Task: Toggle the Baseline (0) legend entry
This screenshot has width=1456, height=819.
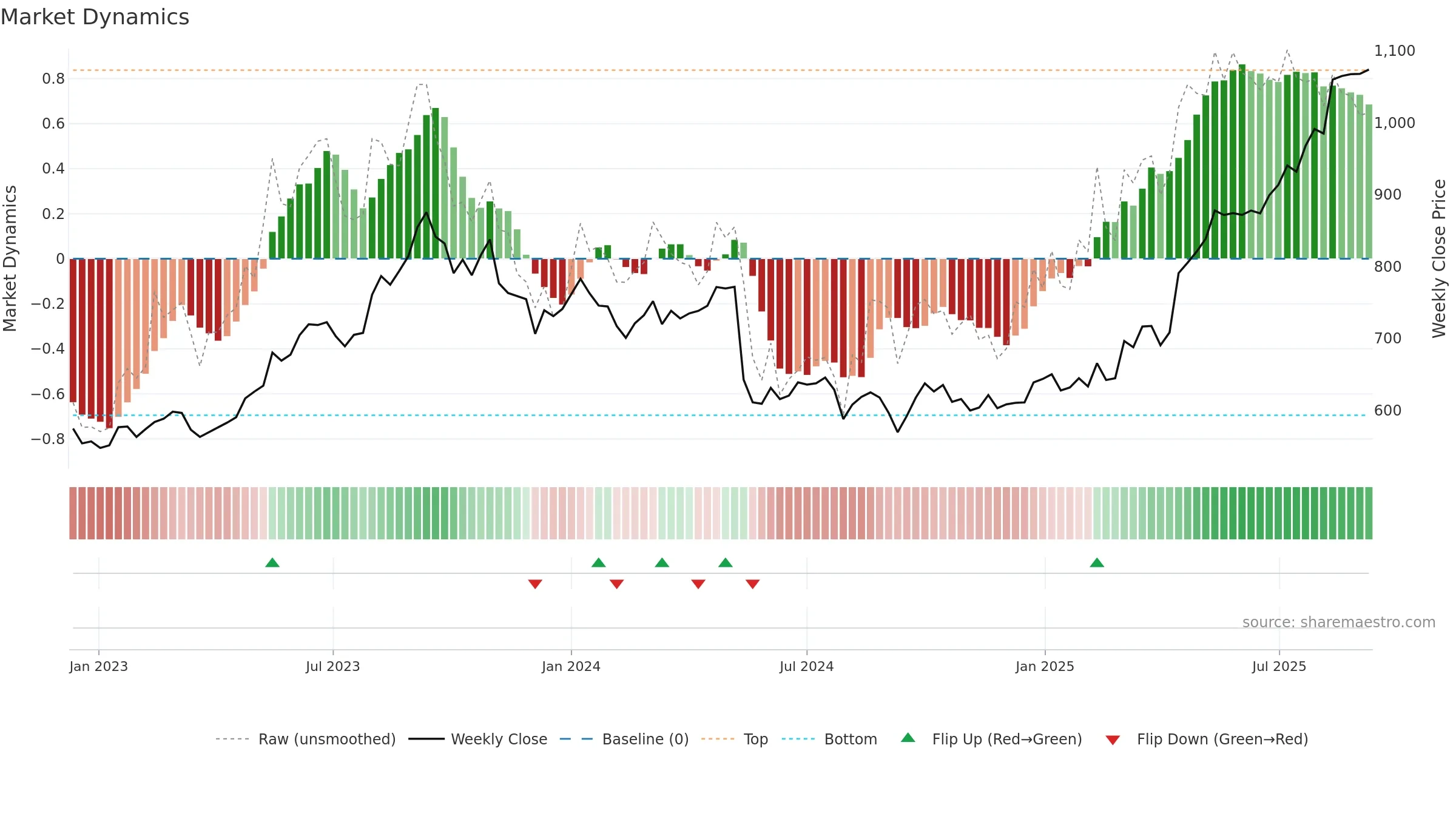Action: (624, 739)
